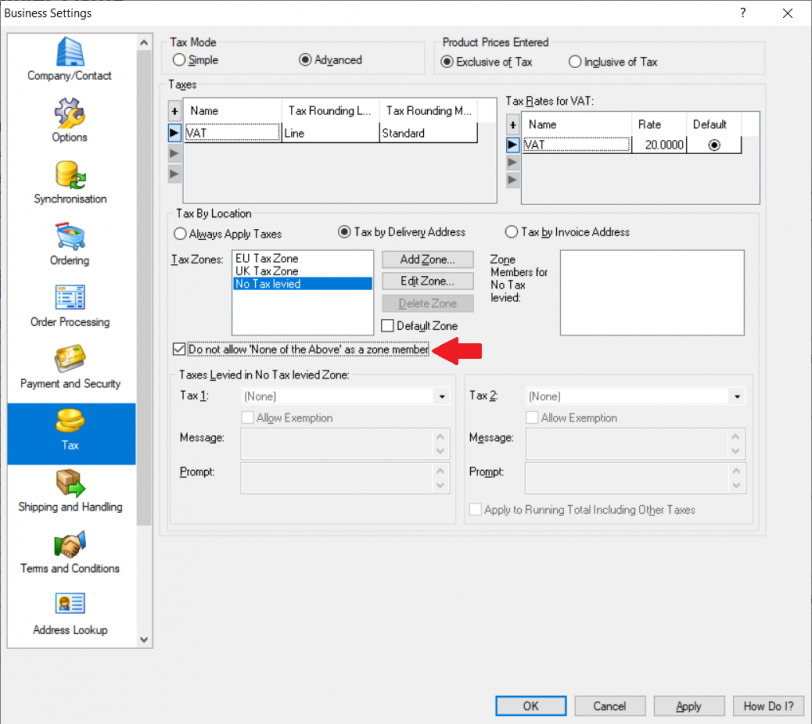Expand the Tax 2 dropdown

(737, 397)
